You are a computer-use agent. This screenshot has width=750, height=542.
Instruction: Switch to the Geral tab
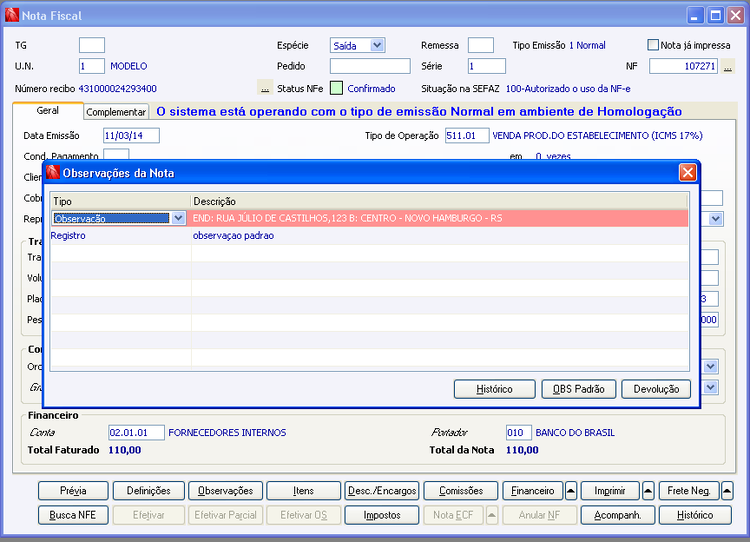pyautogui.click(x=48, y=111)
